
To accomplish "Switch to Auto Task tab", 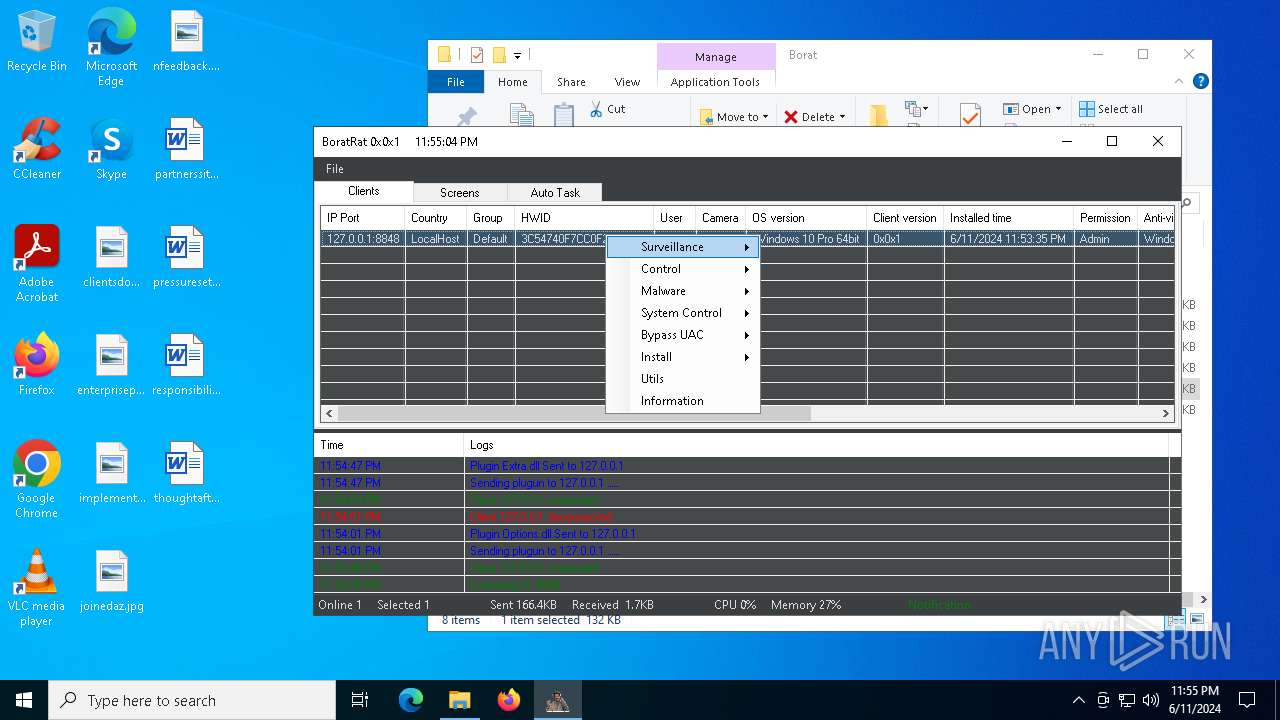I will click(x=555, y=193).
